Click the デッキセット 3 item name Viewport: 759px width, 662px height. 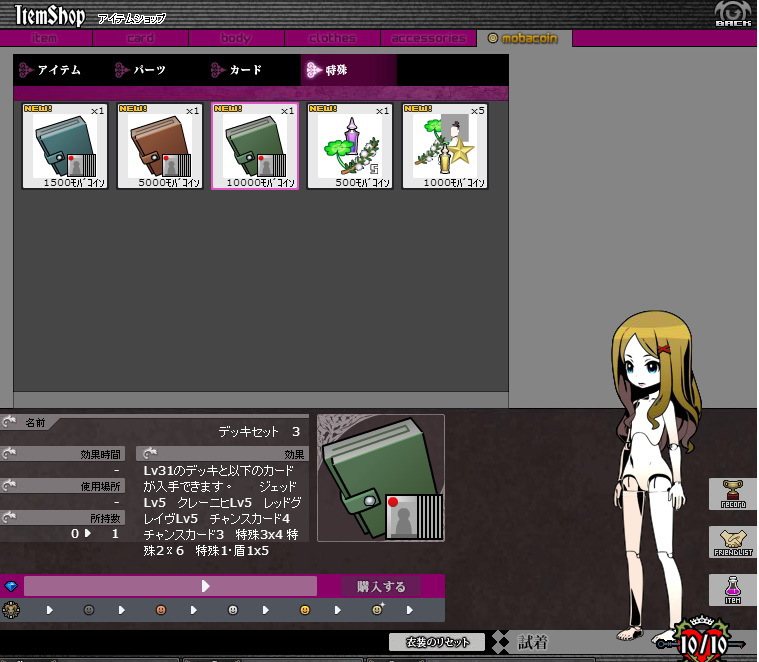tap(259, 432)
